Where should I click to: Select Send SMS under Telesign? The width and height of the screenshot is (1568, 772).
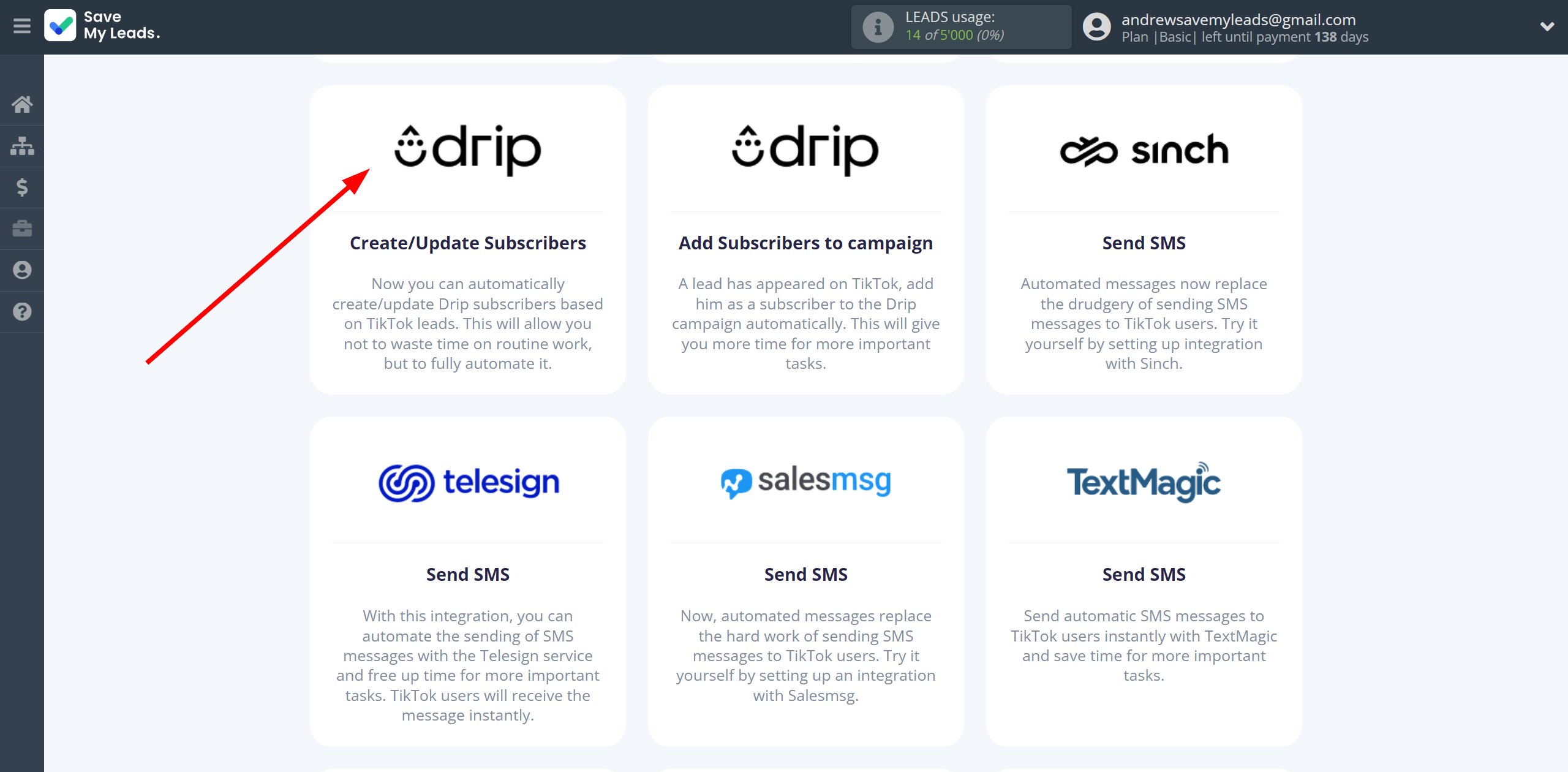tap(468, 575)
